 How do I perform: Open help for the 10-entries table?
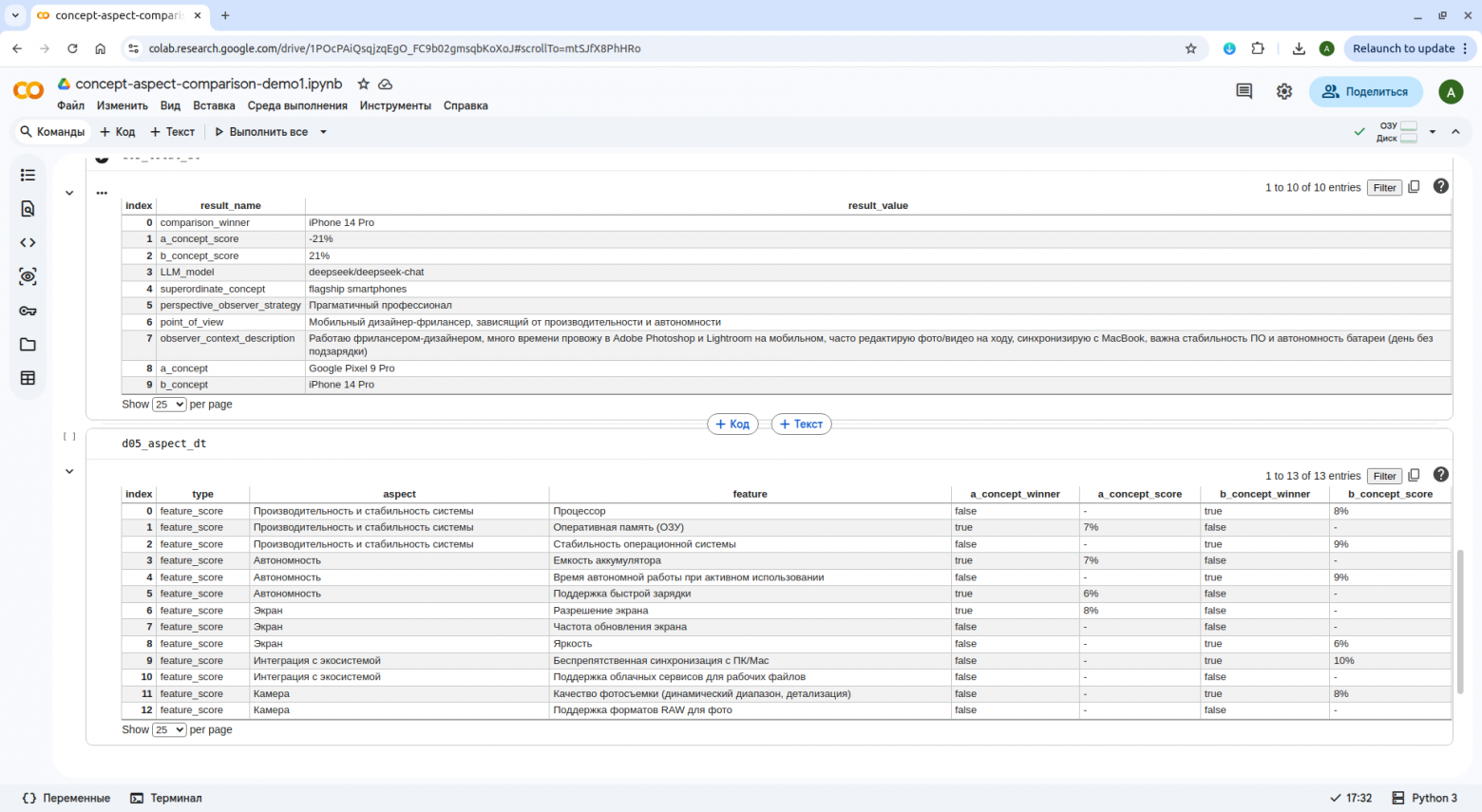(1441, 186)
